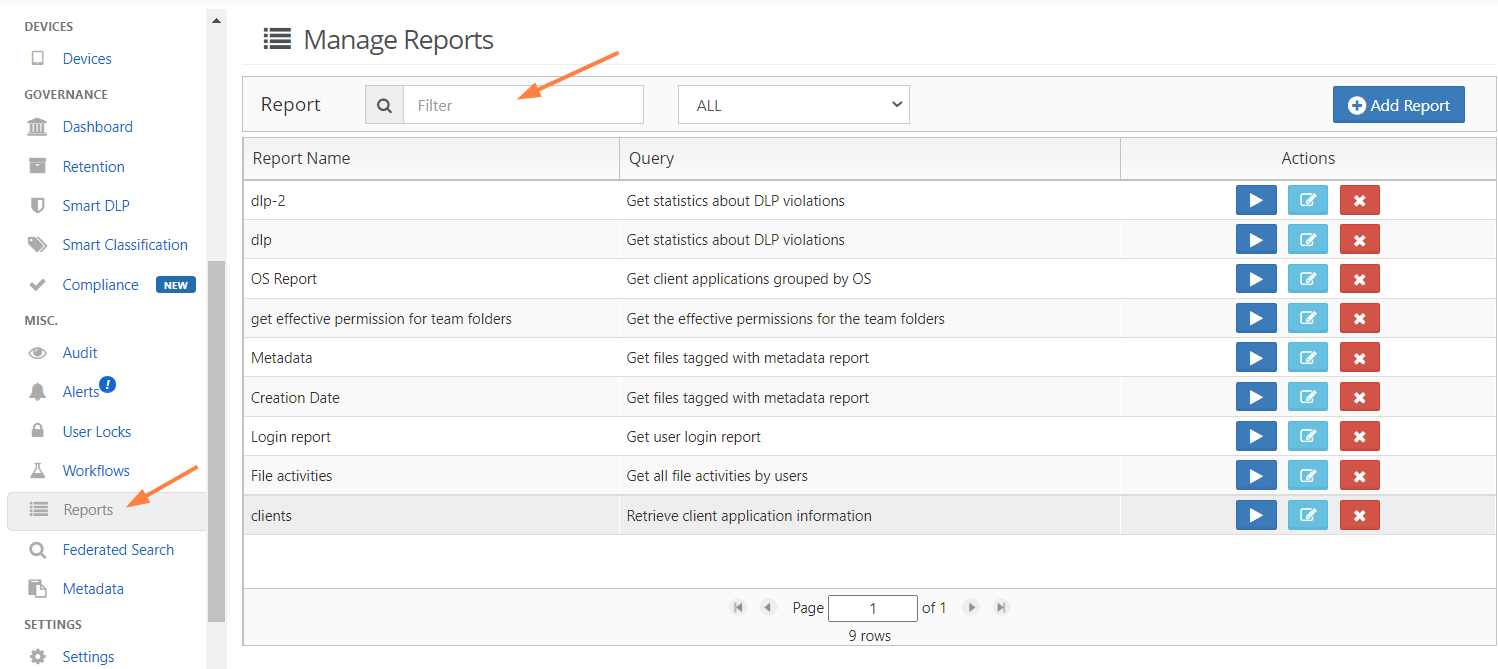Run the Login report
The image size is (1498, 669).
click(1256, 437)
